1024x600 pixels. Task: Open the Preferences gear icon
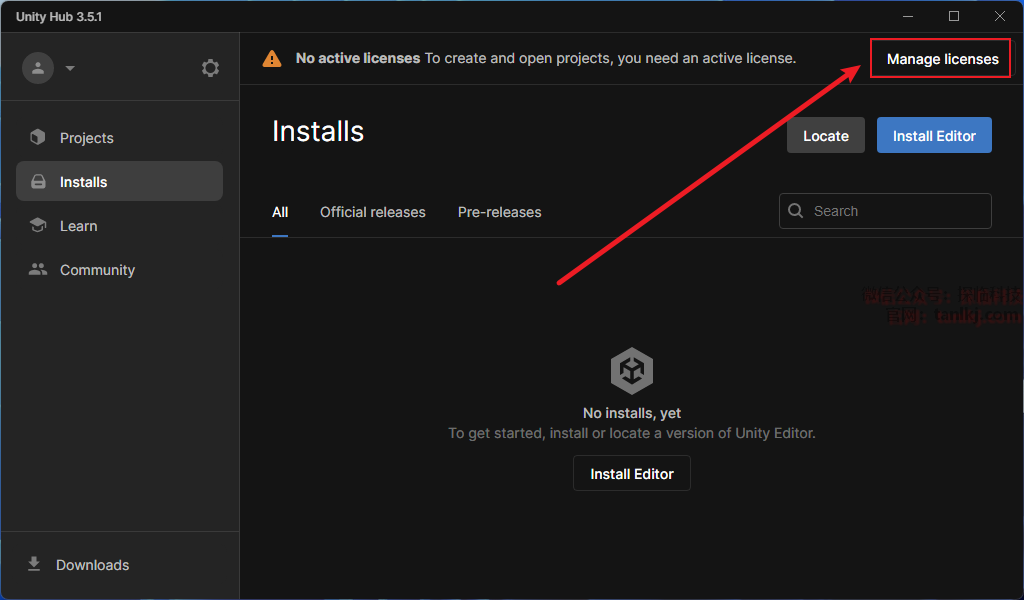pyautogui.click(x=210, y=68)
